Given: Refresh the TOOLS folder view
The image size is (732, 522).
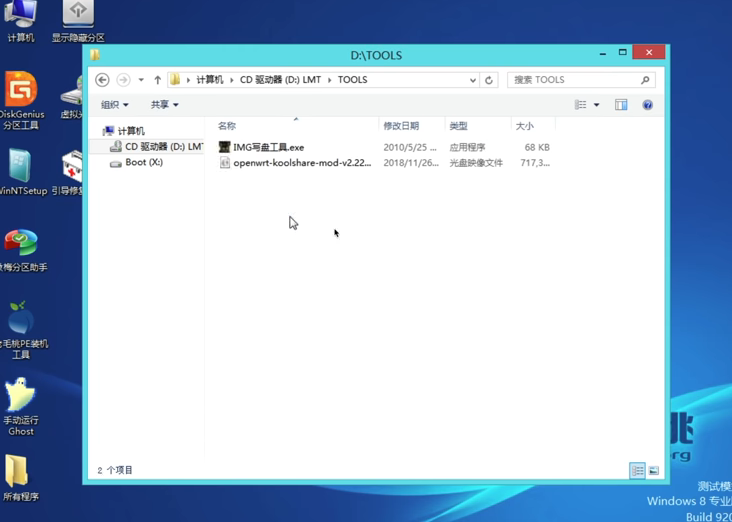Looking at the screenshot, I should pyautogui.click(x=489, y=80).
